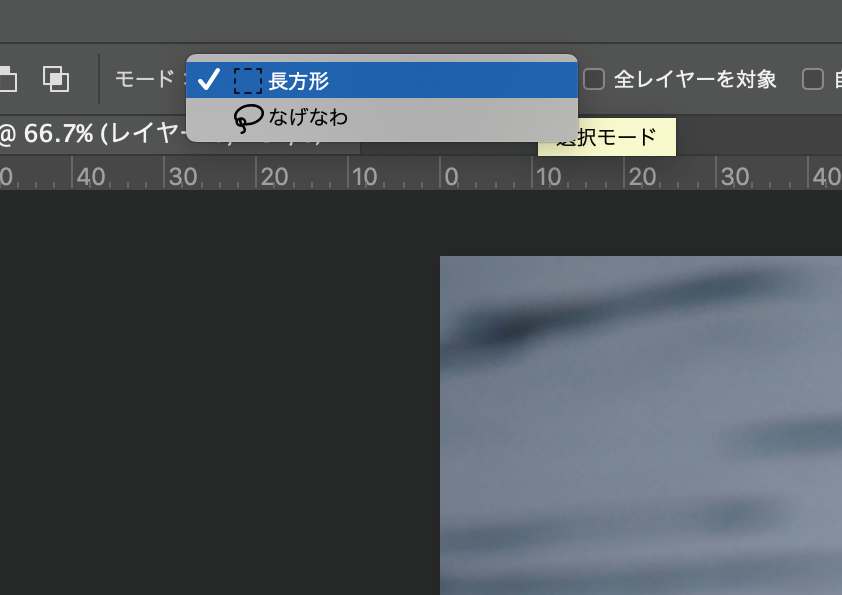Choose なげなわ in the mode menu
The width and height of the screenshot is (842, 595).
click(382, 117)
